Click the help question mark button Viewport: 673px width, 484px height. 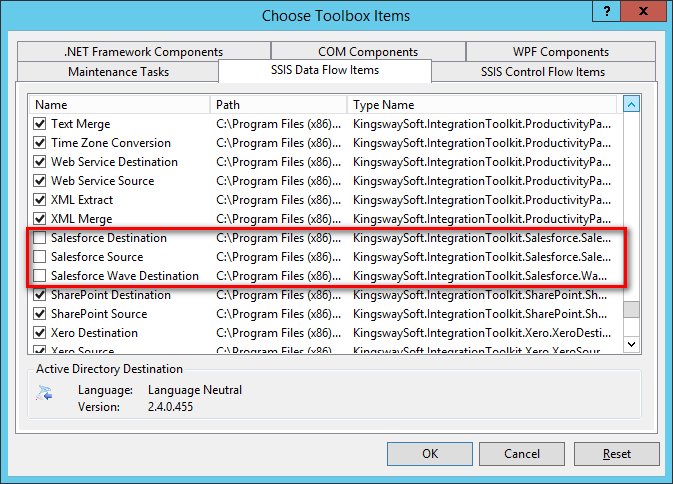[x=606, y=11]
